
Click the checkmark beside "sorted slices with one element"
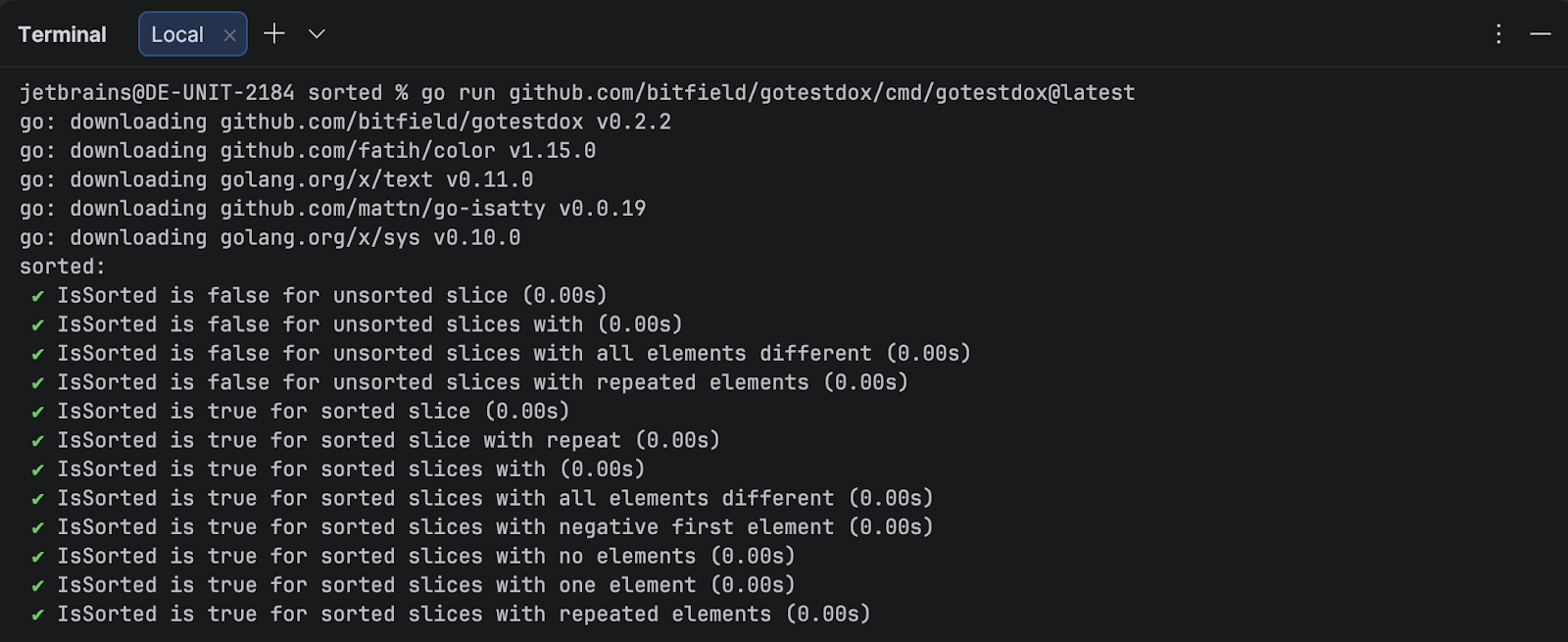coord(37,586)
